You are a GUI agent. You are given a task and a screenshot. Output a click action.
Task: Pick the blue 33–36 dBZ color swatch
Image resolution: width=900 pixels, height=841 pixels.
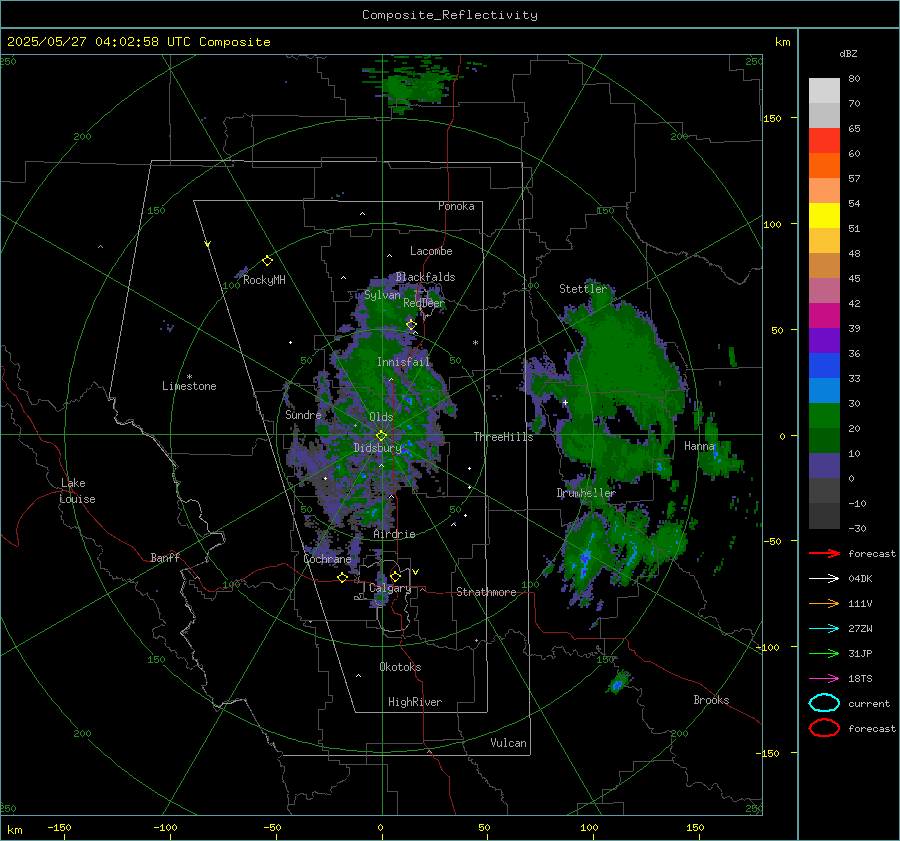click(x=824, y=365)
